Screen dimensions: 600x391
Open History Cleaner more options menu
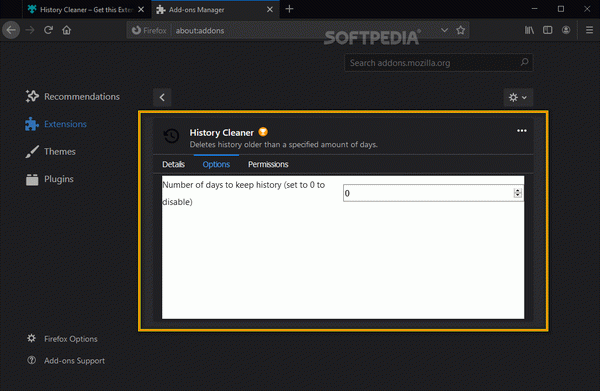(522, 131)
